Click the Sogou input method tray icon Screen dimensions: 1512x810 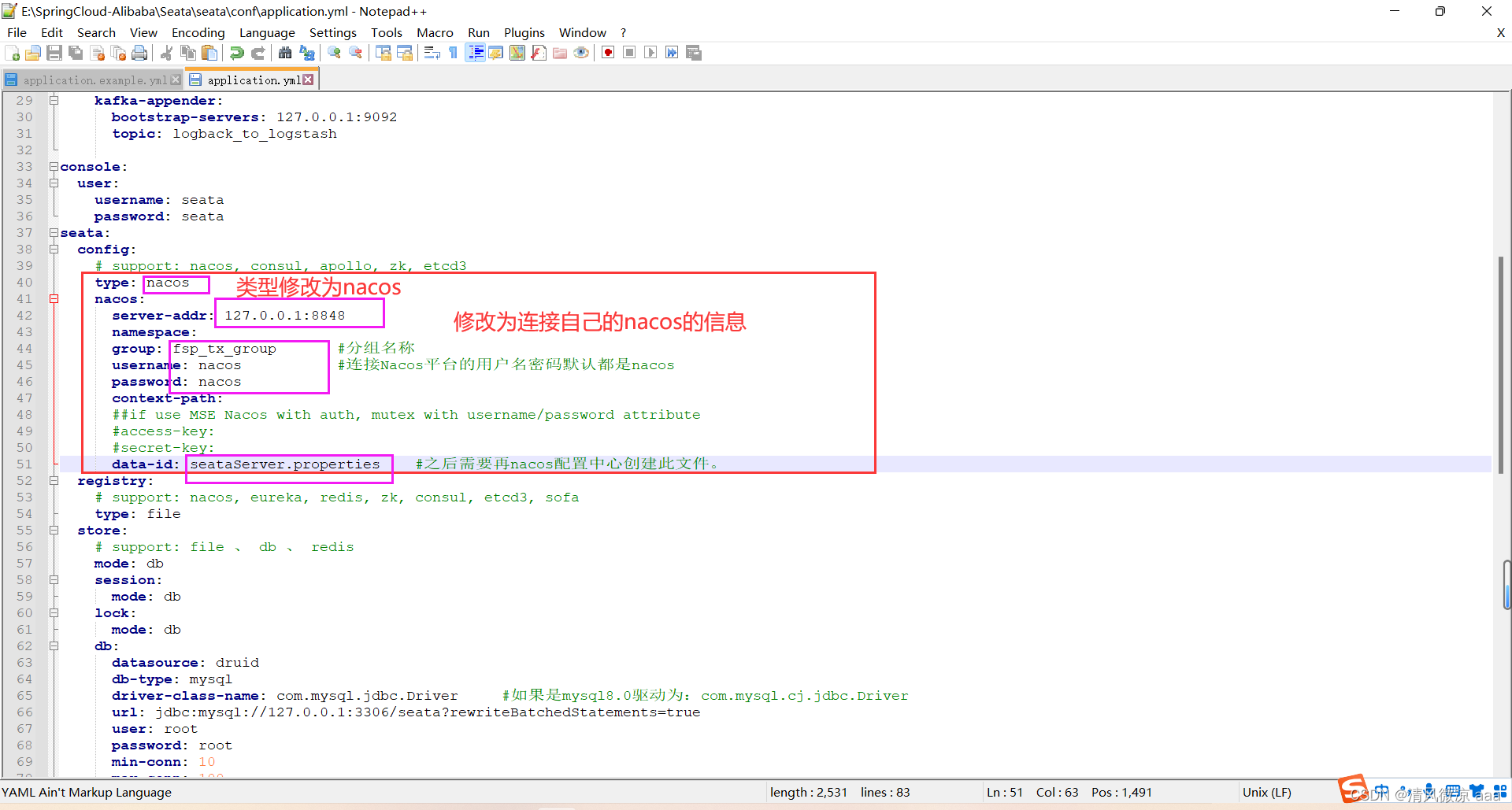pos(1353,788)
